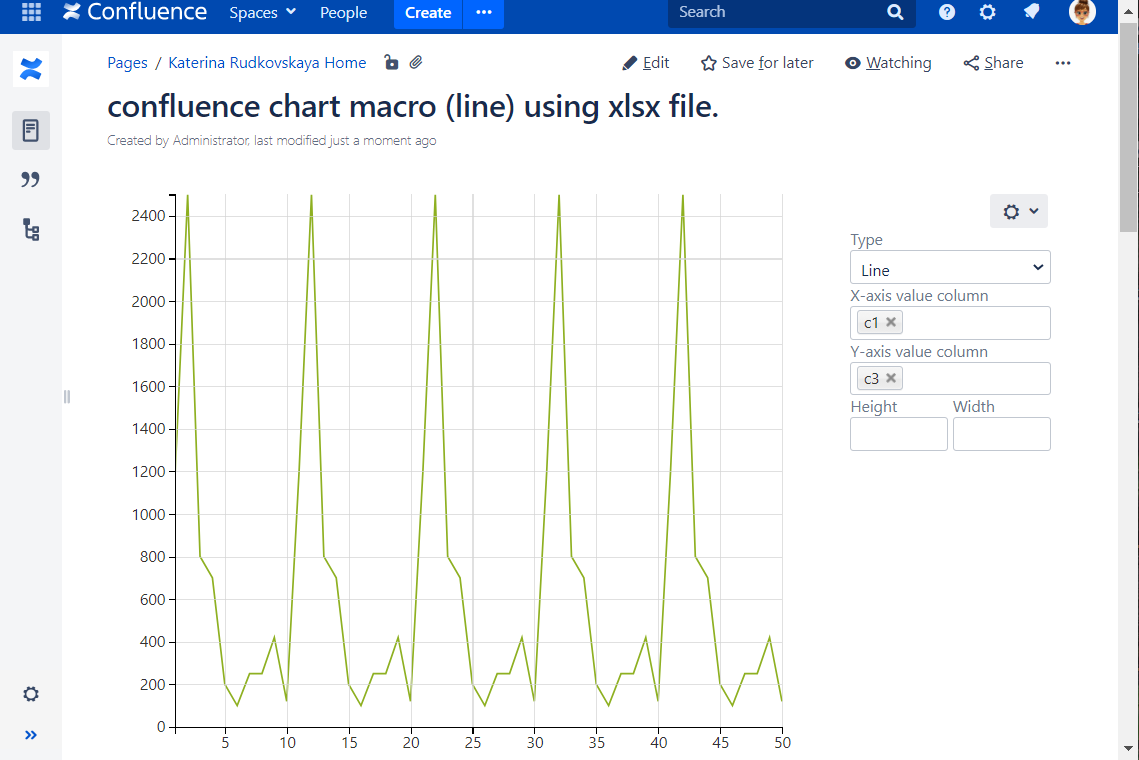Click the blog posts icon in sidebar
Image resolution: width=1139 pixels, height=760 pixels.
pyautogui.click(x=30, y=180)
